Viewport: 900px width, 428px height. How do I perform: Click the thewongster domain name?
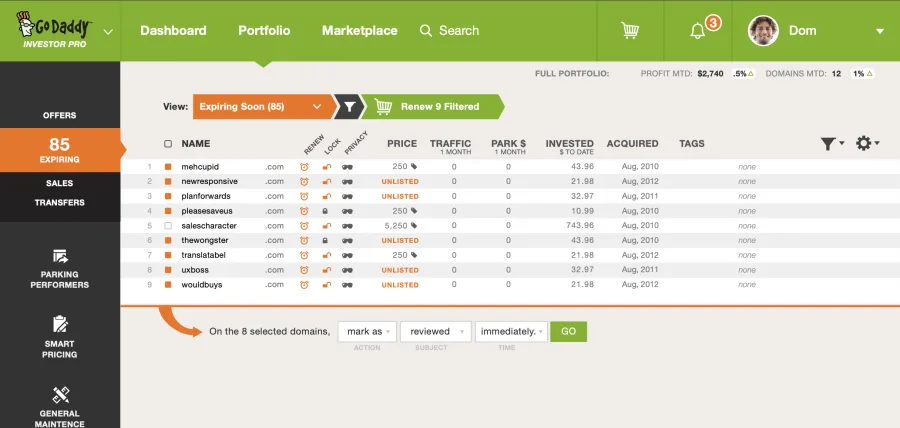click(205, 240)
